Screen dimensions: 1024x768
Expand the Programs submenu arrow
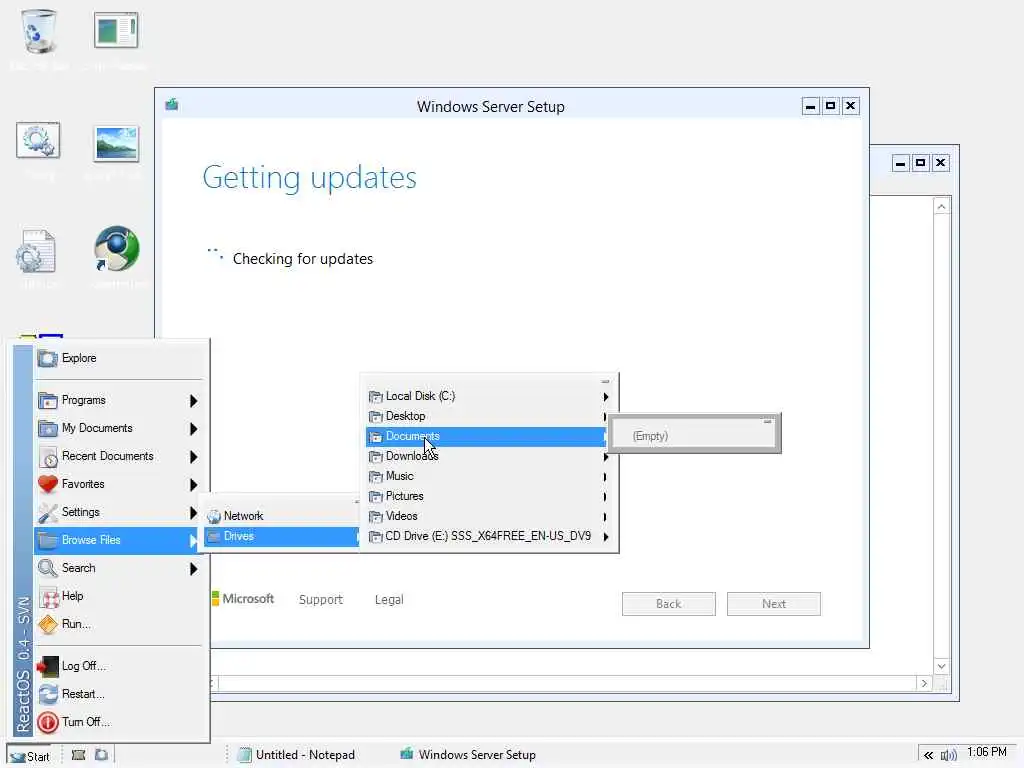click(x=193, y=400)
